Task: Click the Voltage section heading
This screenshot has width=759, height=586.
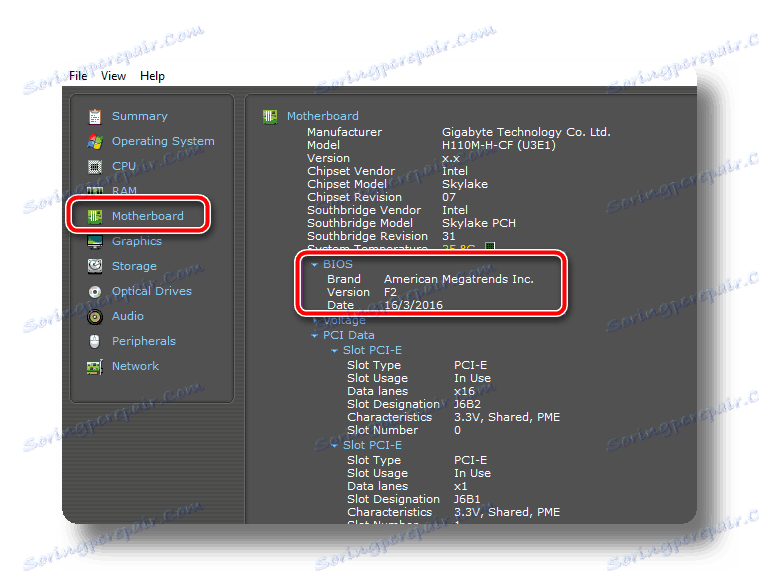Action: (344, 320)
